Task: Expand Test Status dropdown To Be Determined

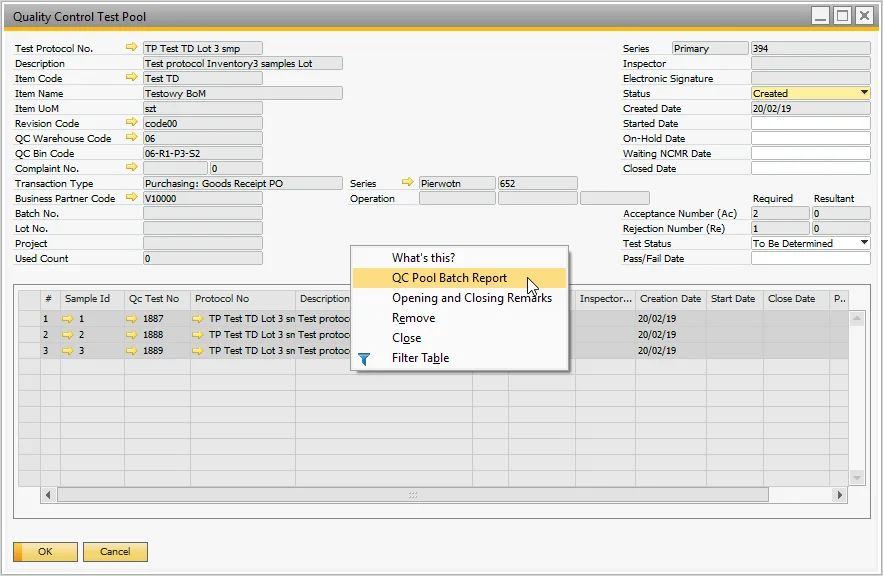Action: tap(864, 243)
